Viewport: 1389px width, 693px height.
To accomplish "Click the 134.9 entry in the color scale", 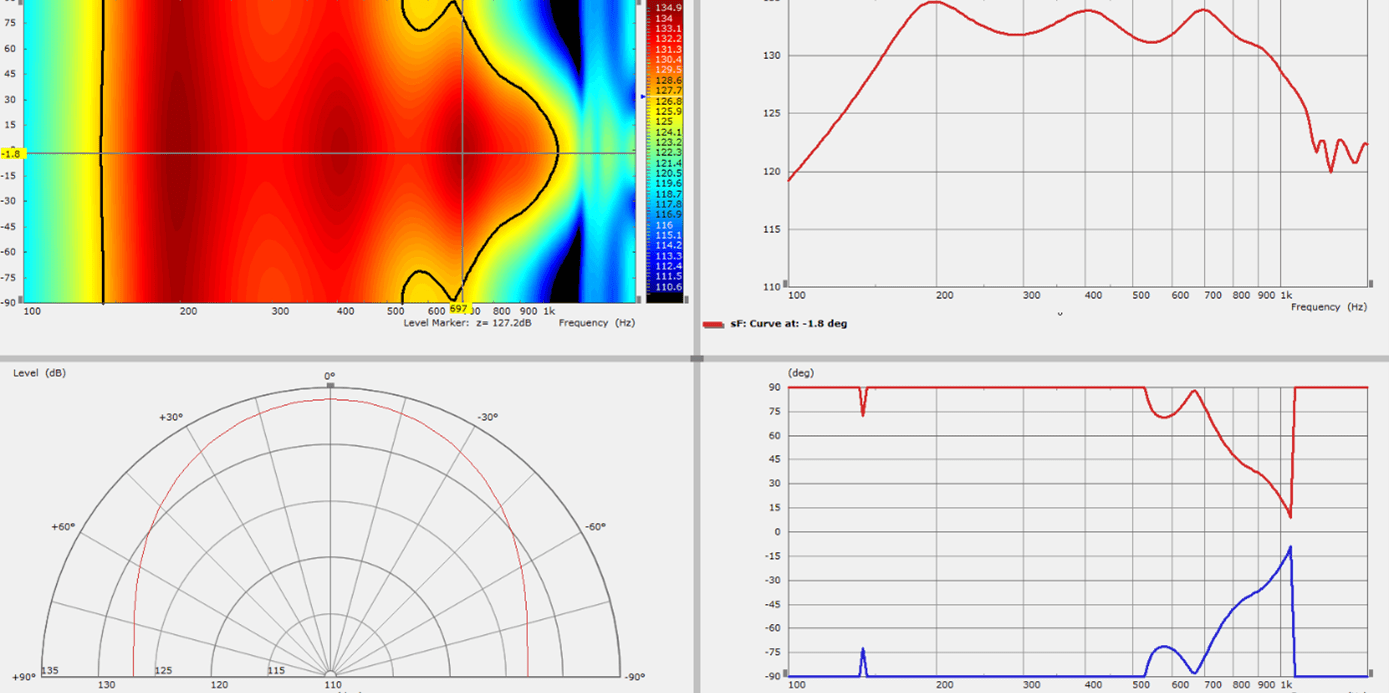I will click(667, 8).
